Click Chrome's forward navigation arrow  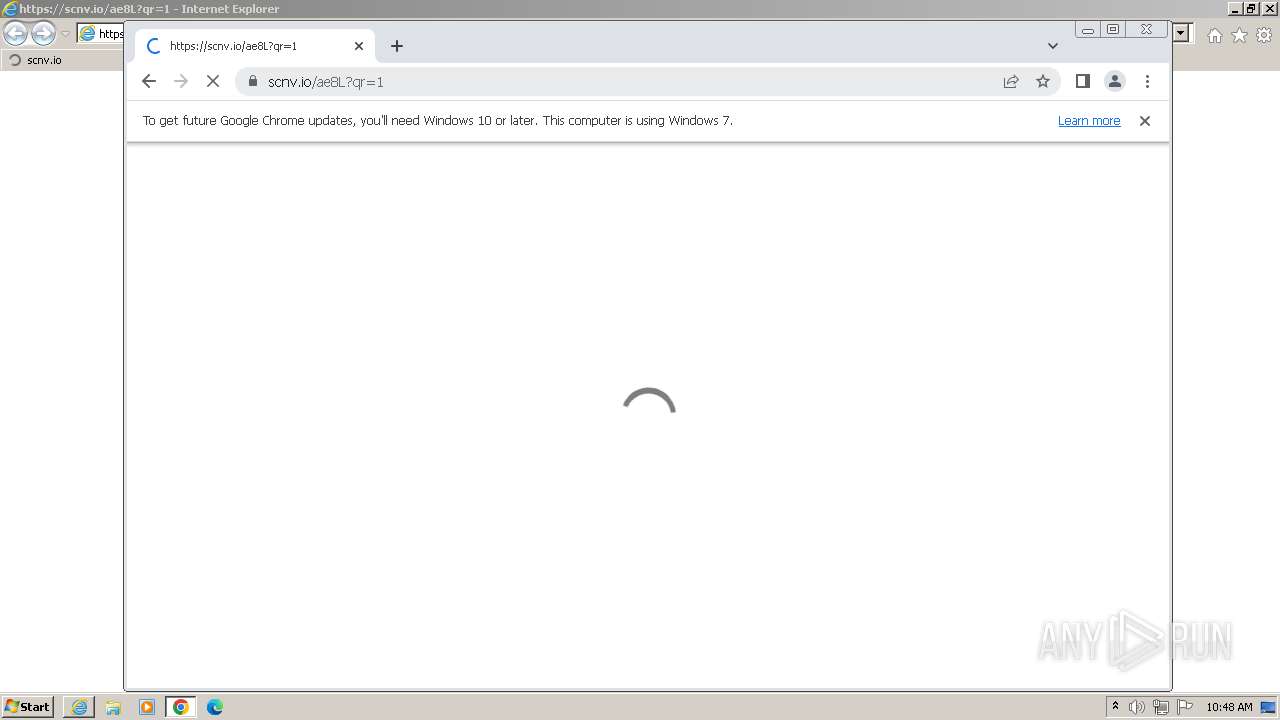[181, 81]
